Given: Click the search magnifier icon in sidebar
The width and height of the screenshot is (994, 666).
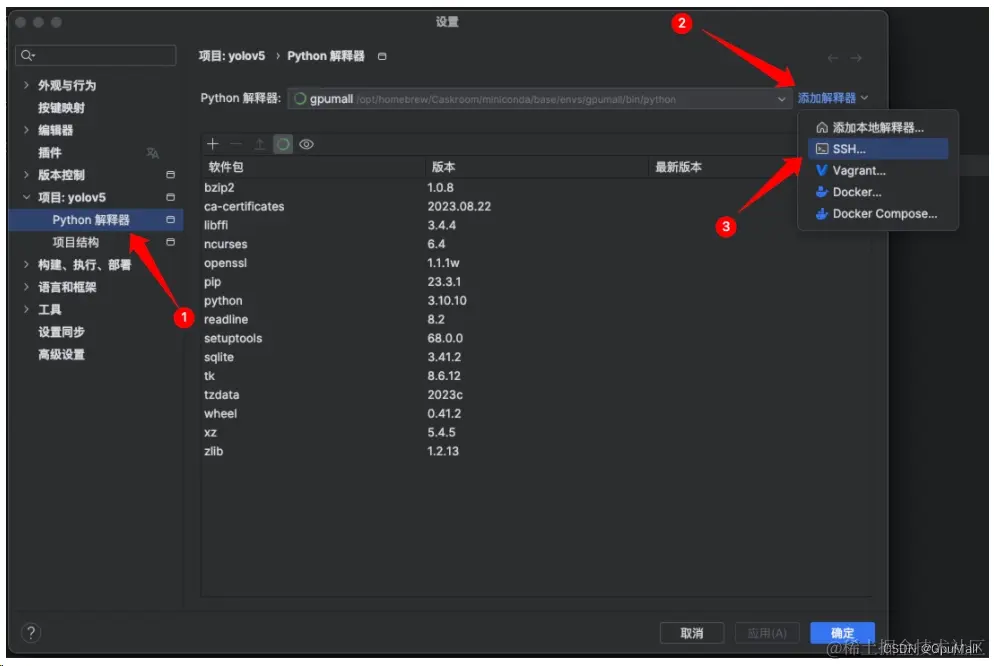Looking at the screenshot, I should (x=27, y=55).
